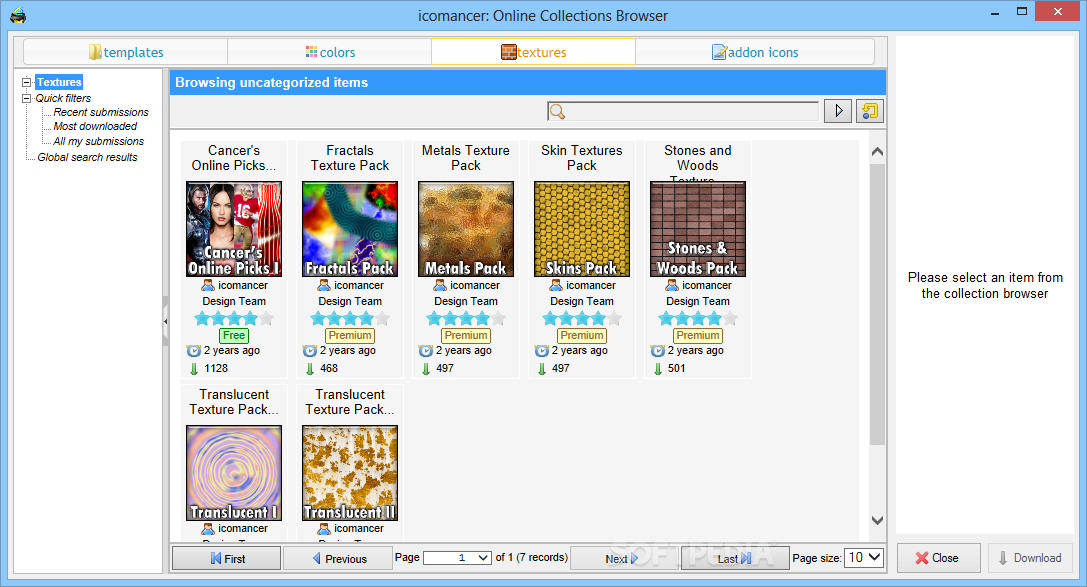This screenshot has width=1087, height=587.
Task: Click author icon under Metals Pack
Action: click(x=440, y=286)
